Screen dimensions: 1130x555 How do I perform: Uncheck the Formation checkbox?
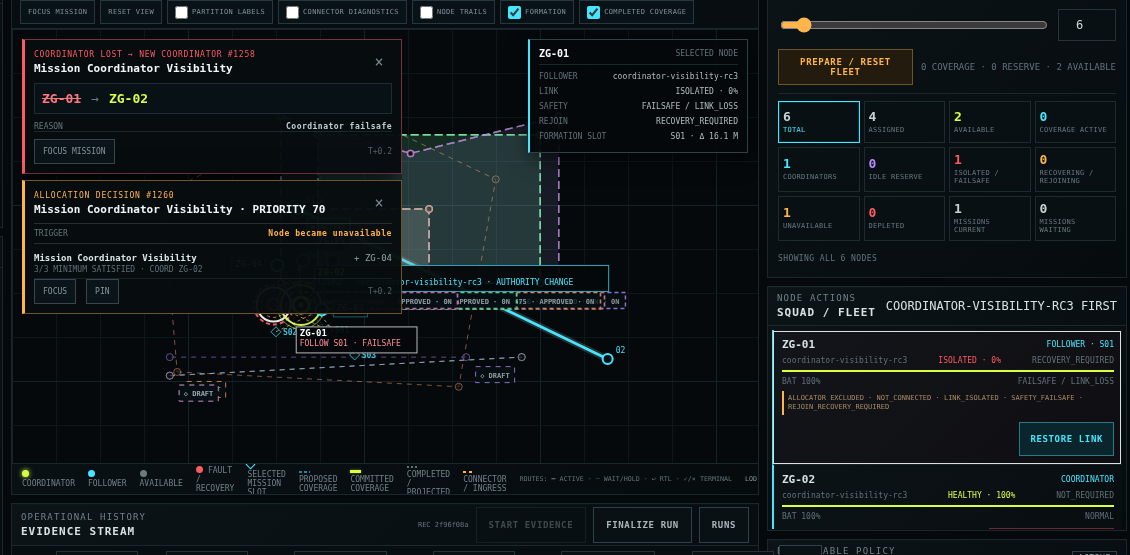click(515, 12)
